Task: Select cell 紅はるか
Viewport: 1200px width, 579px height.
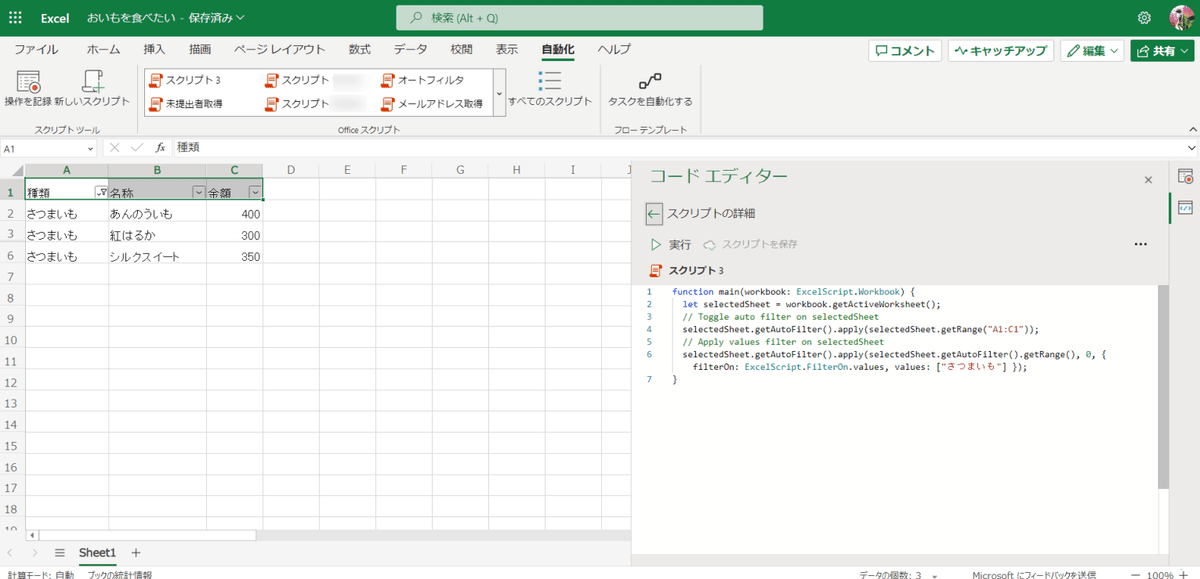Action: [x=157, y=235]
